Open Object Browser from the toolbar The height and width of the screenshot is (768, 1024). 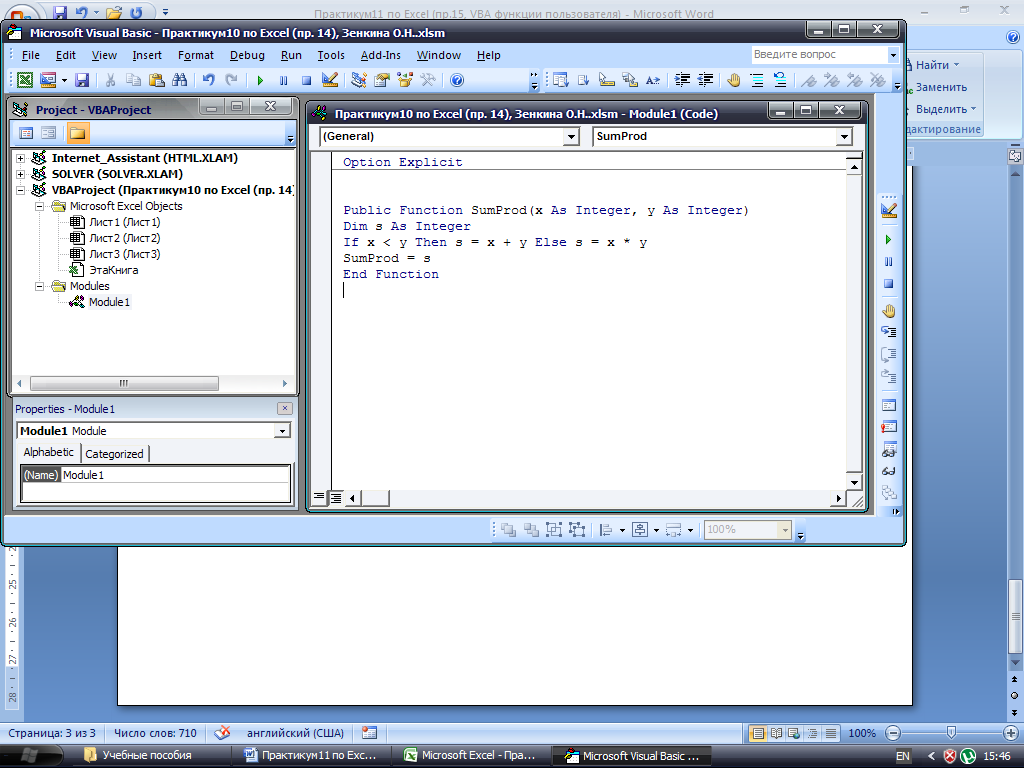[x=405, y=80]
